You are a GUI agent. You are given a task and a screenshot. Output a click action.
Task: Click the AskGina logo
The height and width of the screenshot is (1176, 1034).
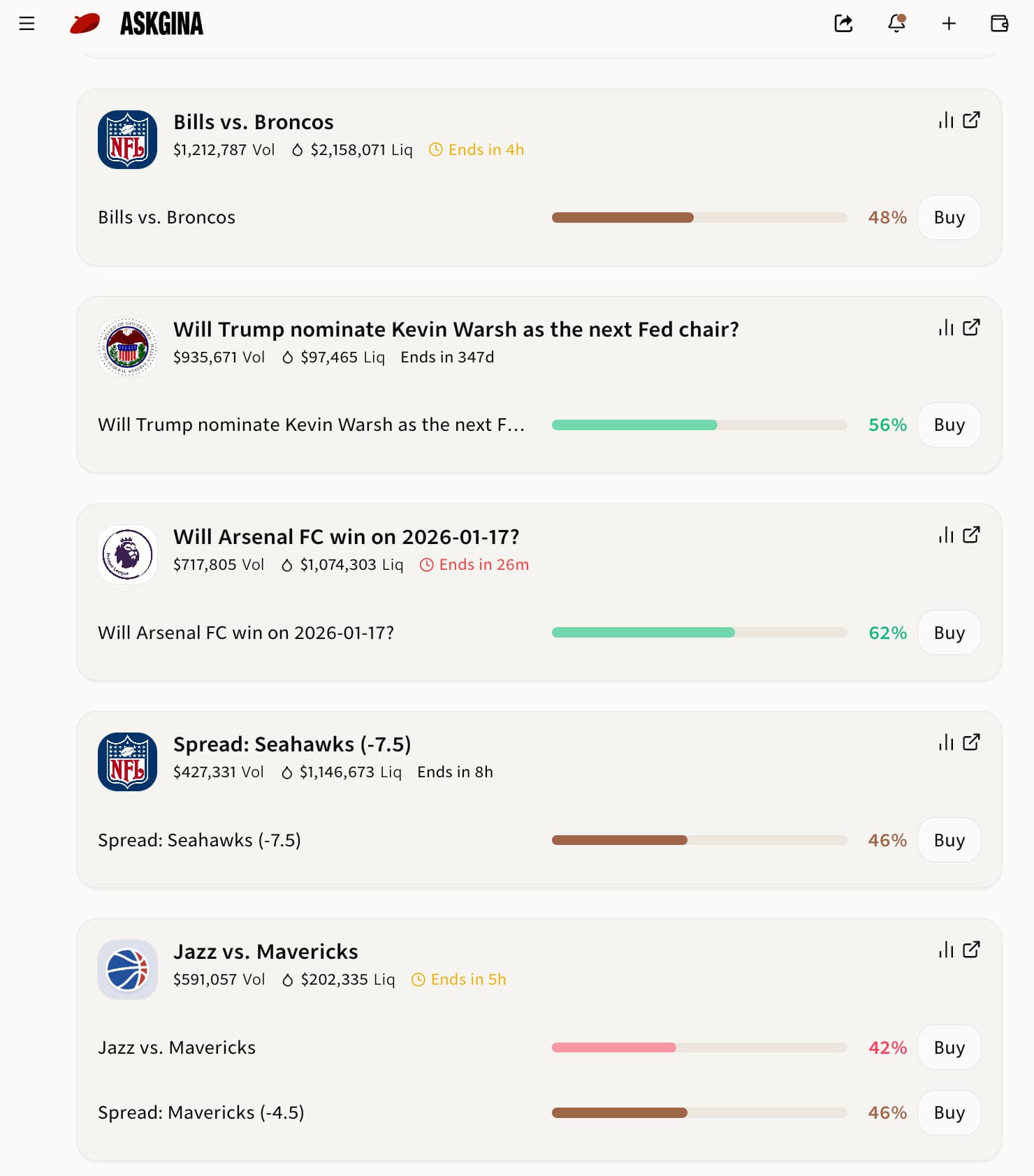tap(137, 24)
